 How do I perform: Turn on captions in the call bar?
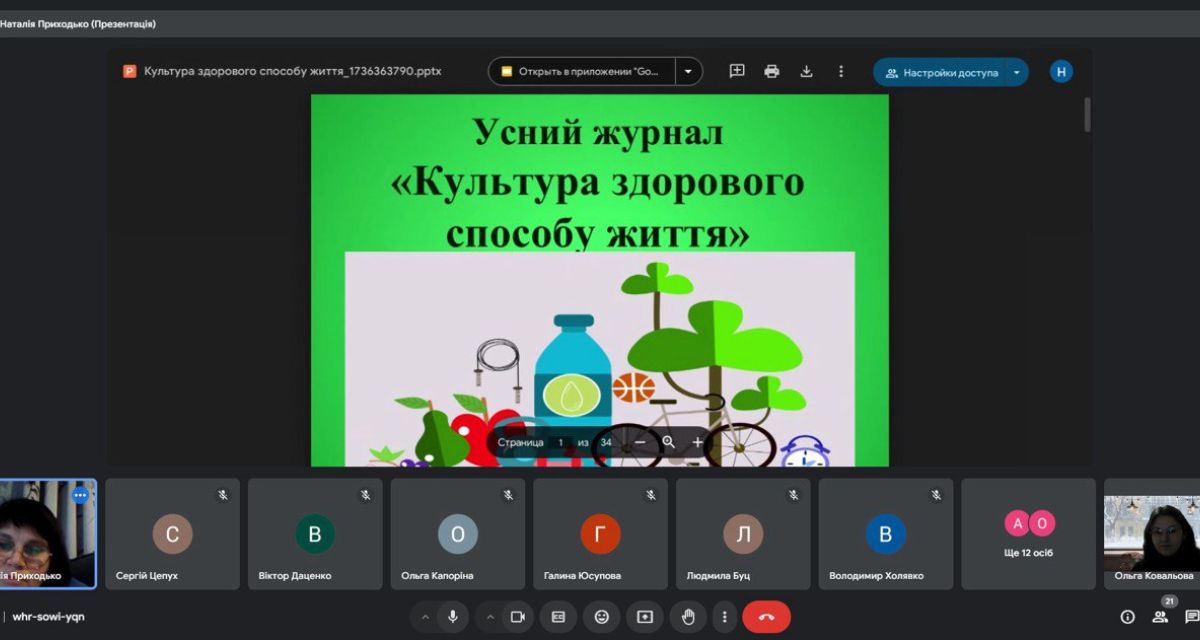click(559, 617)
